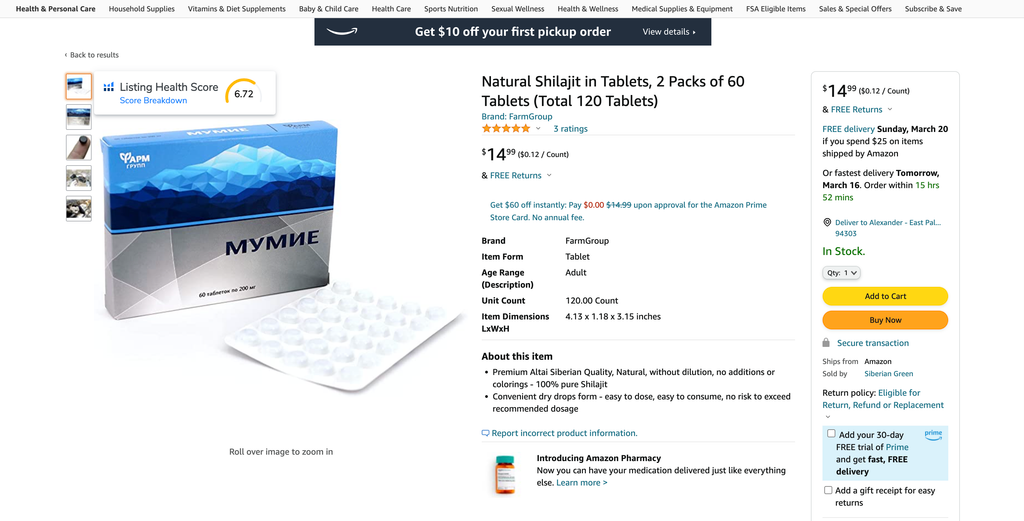Viewport: 1024px width, 521px height.
Task: Open the Score Breakdown link
Action: coord(153,101)
